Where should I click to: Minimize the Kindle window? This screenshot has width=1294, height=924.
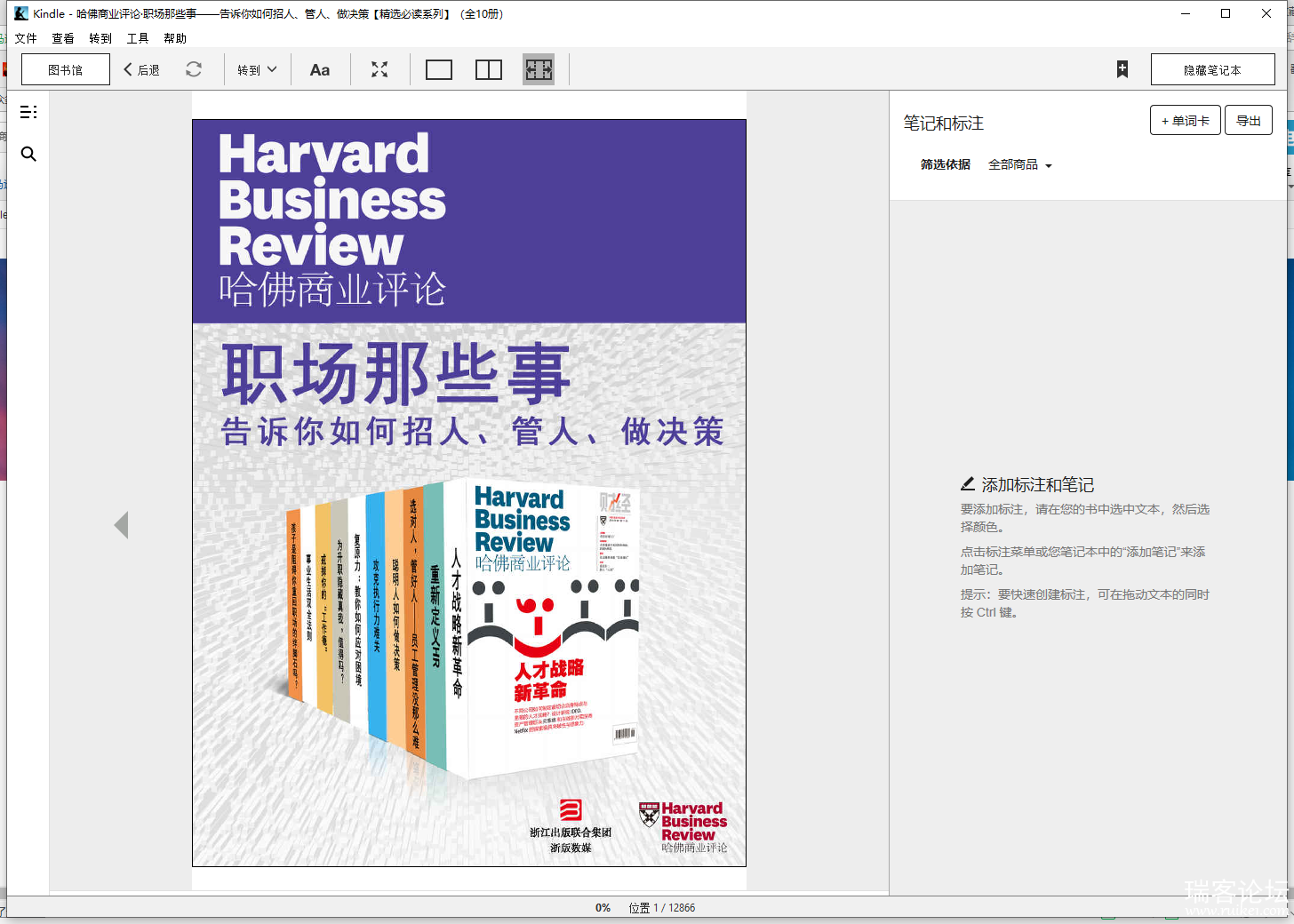(x=1186, y=13)
